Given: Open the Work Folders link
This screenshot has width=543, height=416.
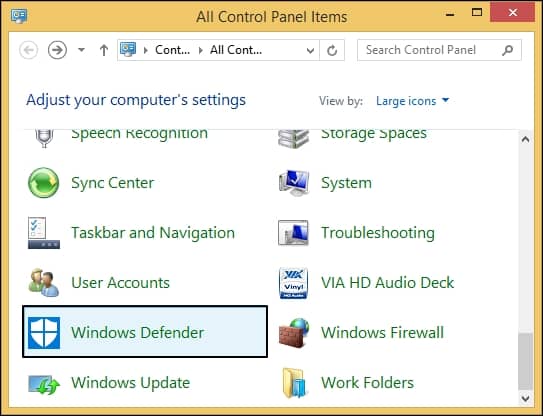Looking at the screenshot, I should (x=367, y=383).
